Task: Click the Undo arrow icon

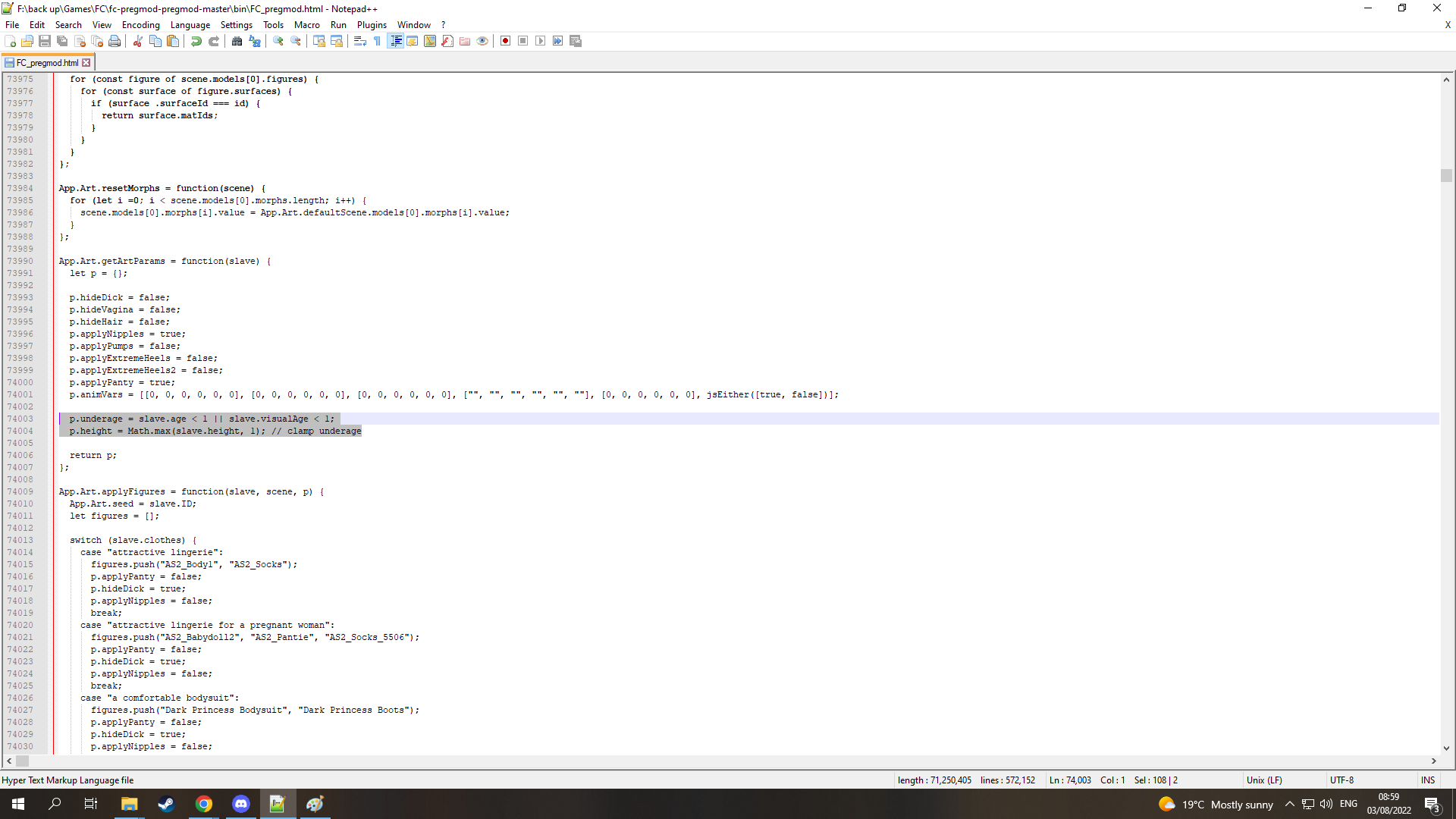Action: pyautogui.click(x=196, y=41)
